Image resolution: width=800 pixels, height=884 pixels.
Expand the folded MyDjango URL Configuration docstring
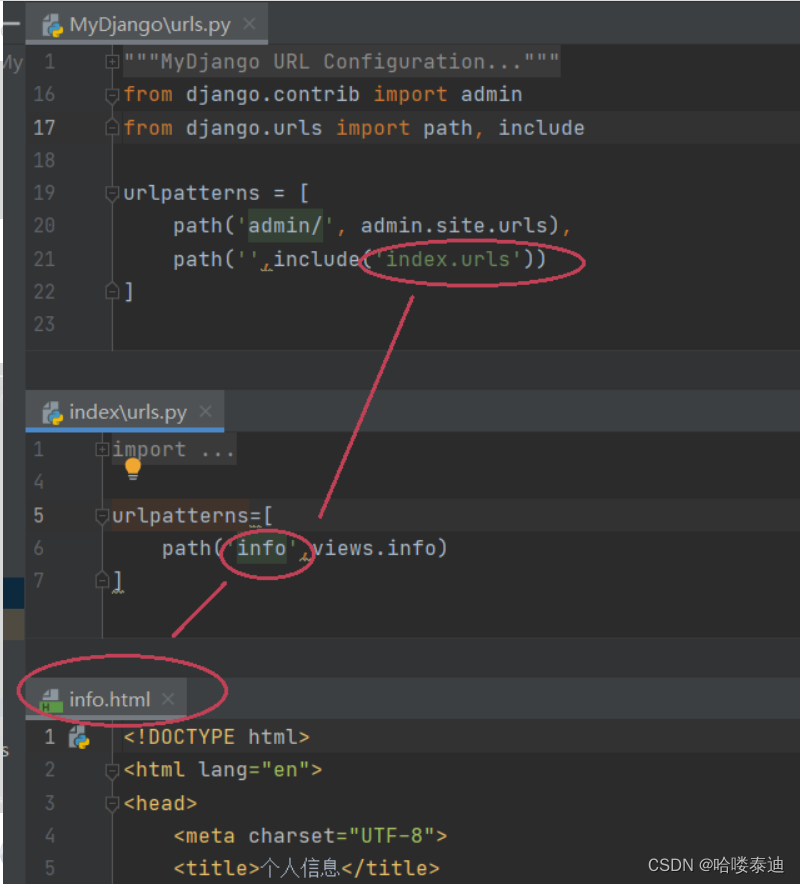coord(112,61)
